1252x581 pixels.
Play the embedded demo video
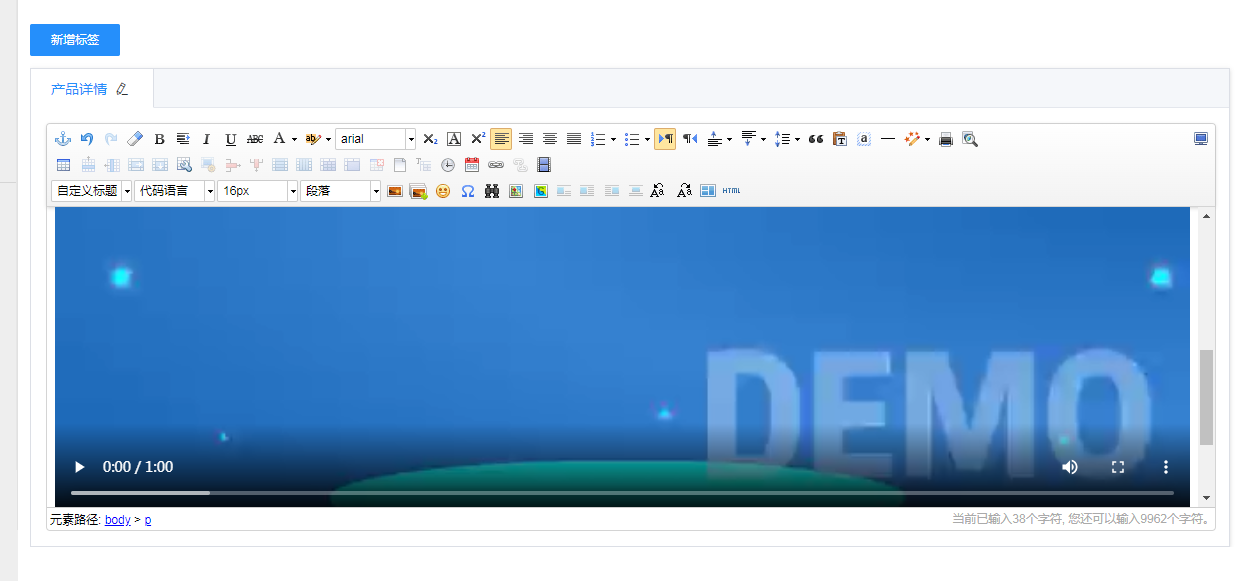click(80, 467)
